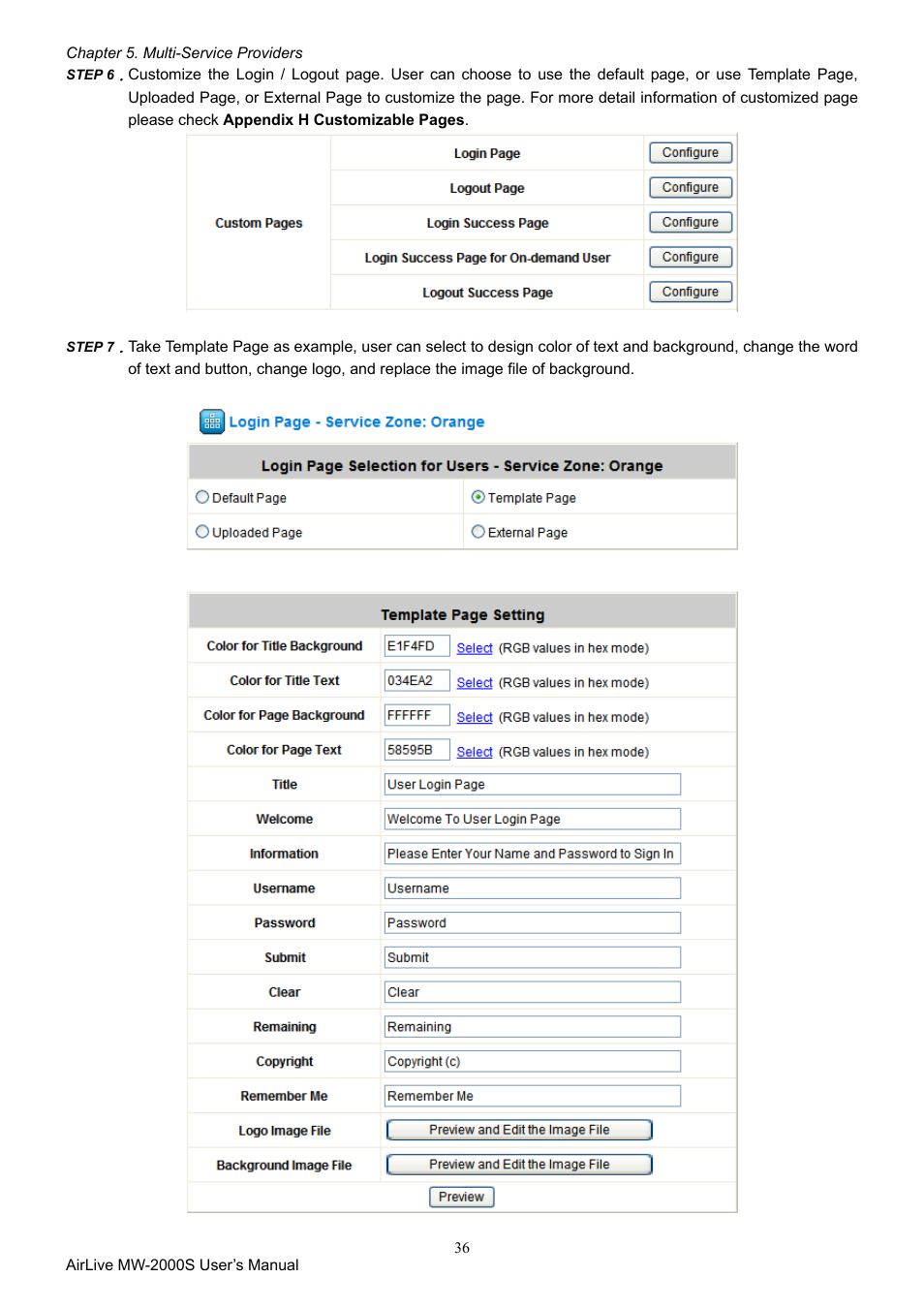This screenshot has width=924, height=1308.
Task: Click Color for Title Background hex field
Action: [416, 646]
